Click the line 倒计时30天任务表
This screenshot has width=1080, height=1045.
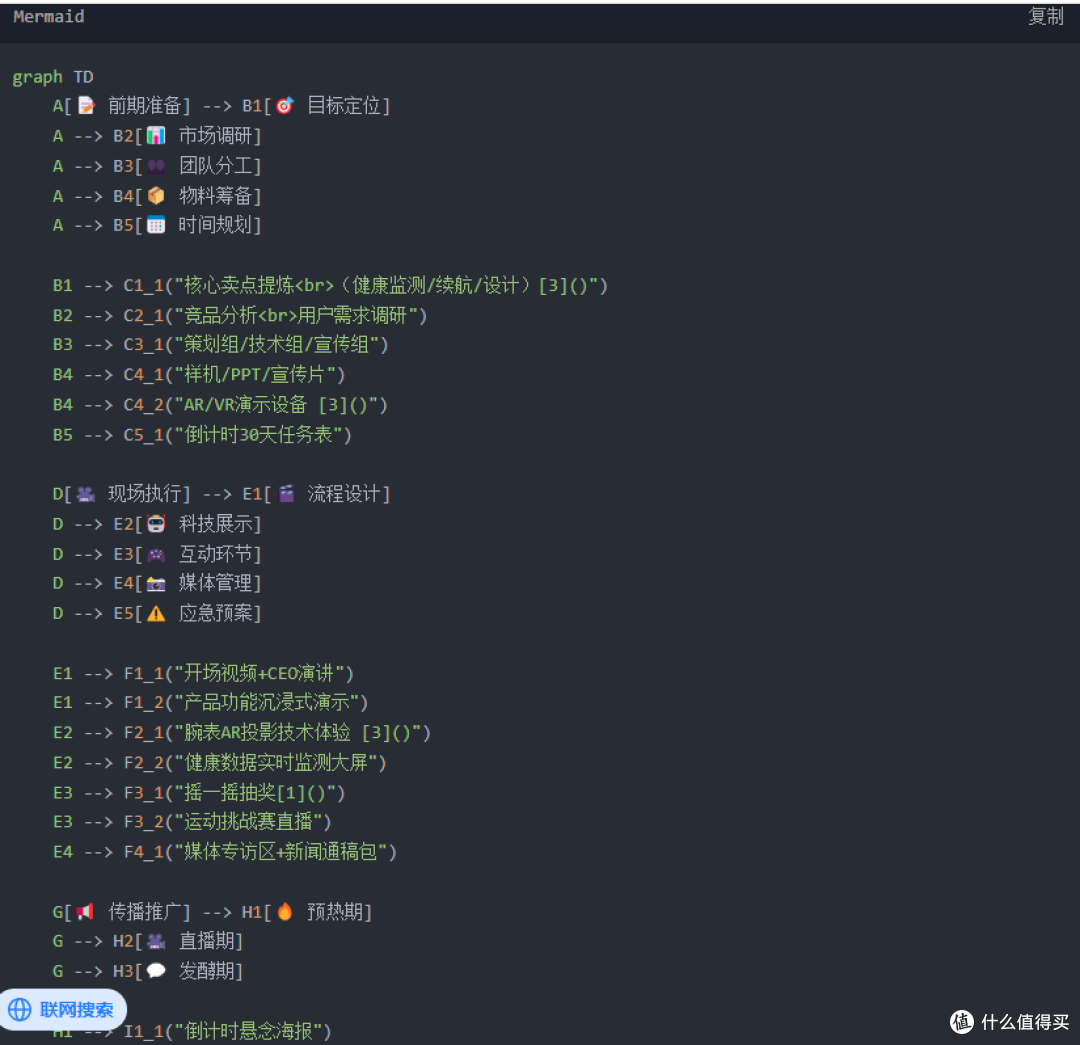click(202, 435)
